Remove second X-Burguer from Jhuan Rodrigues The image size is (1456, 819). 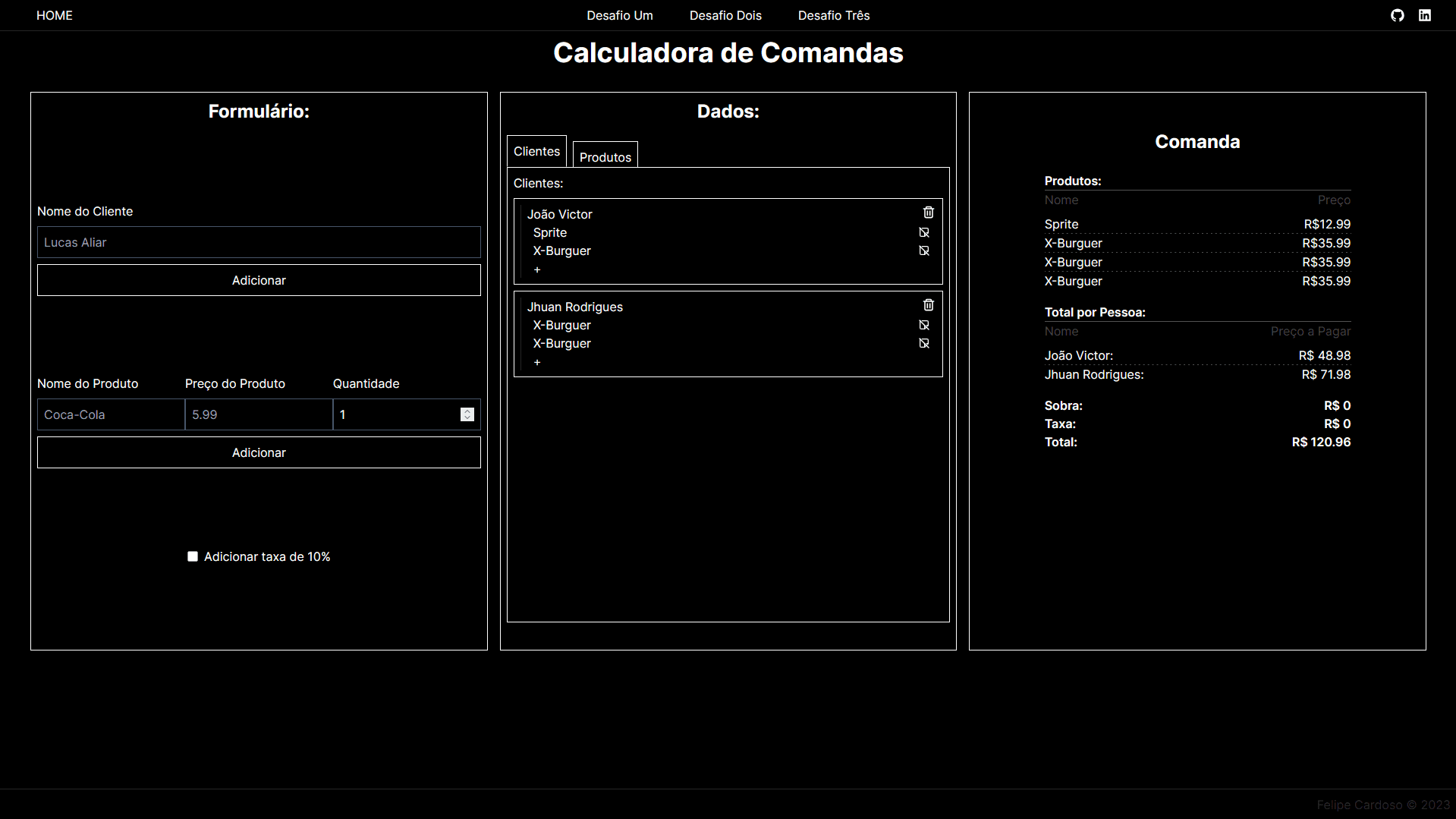click(923, 343)
